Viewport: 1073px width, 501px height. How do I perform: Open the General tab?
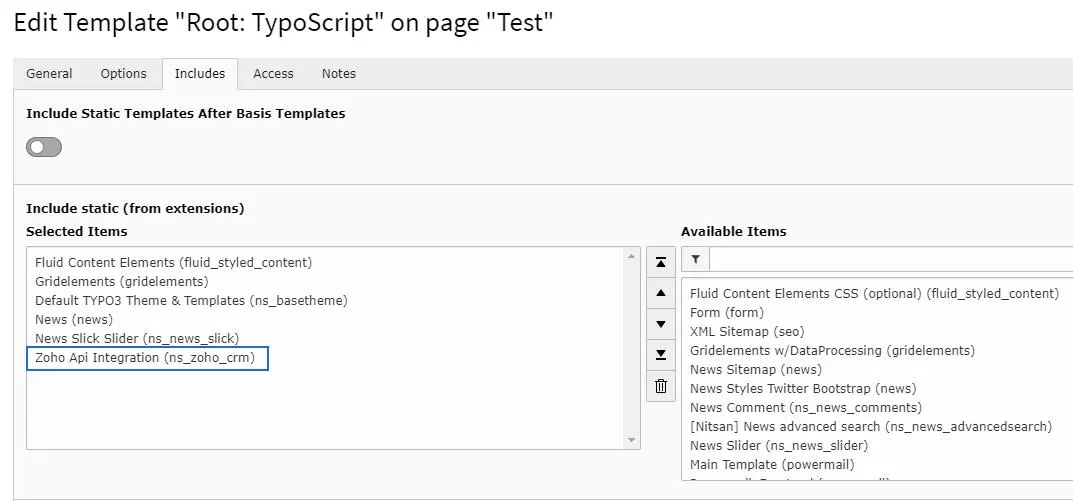[x=49, y=74]
